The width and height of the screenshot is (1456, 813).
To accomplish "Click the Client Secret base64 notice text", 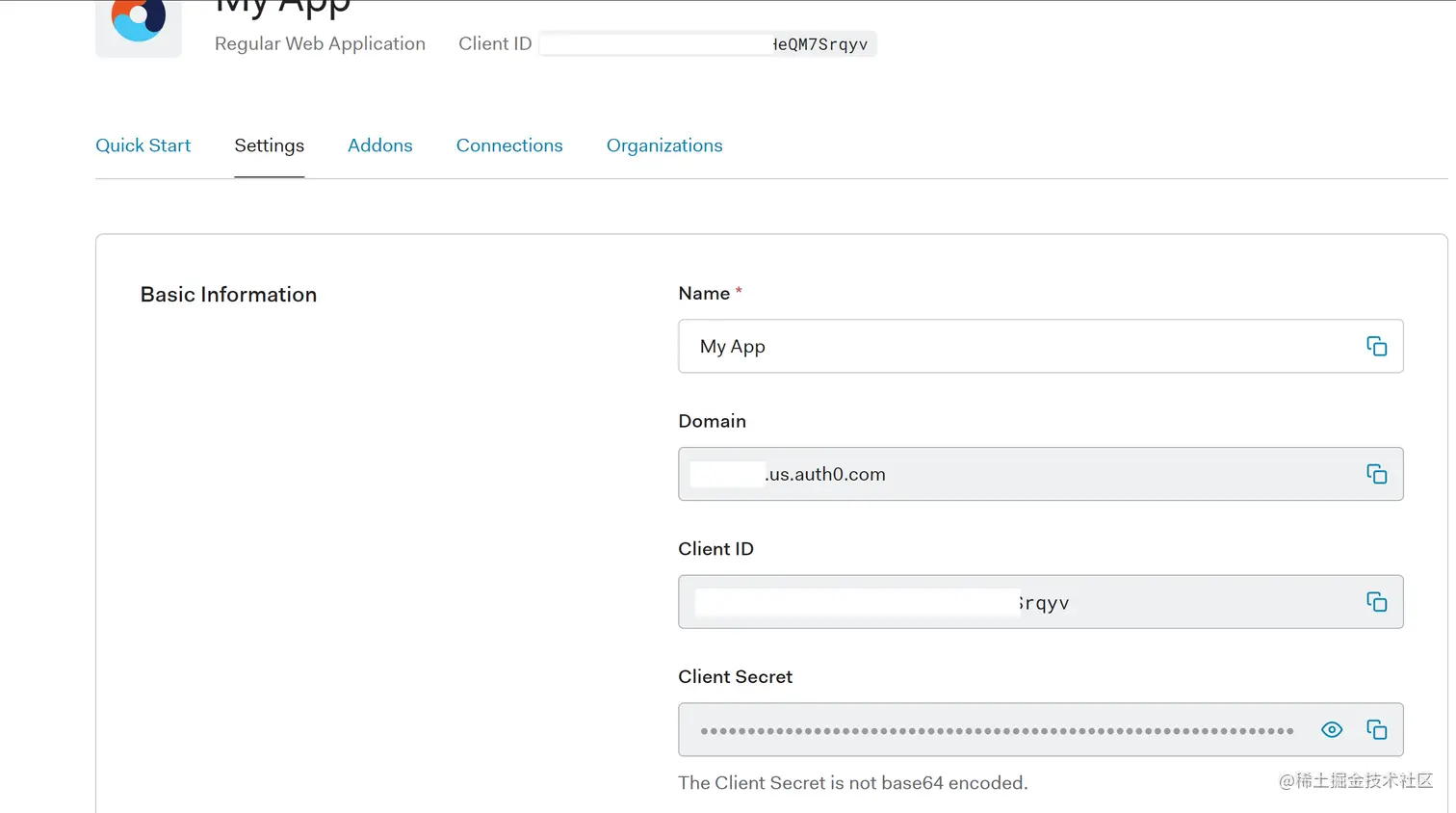I will (853, 782).
